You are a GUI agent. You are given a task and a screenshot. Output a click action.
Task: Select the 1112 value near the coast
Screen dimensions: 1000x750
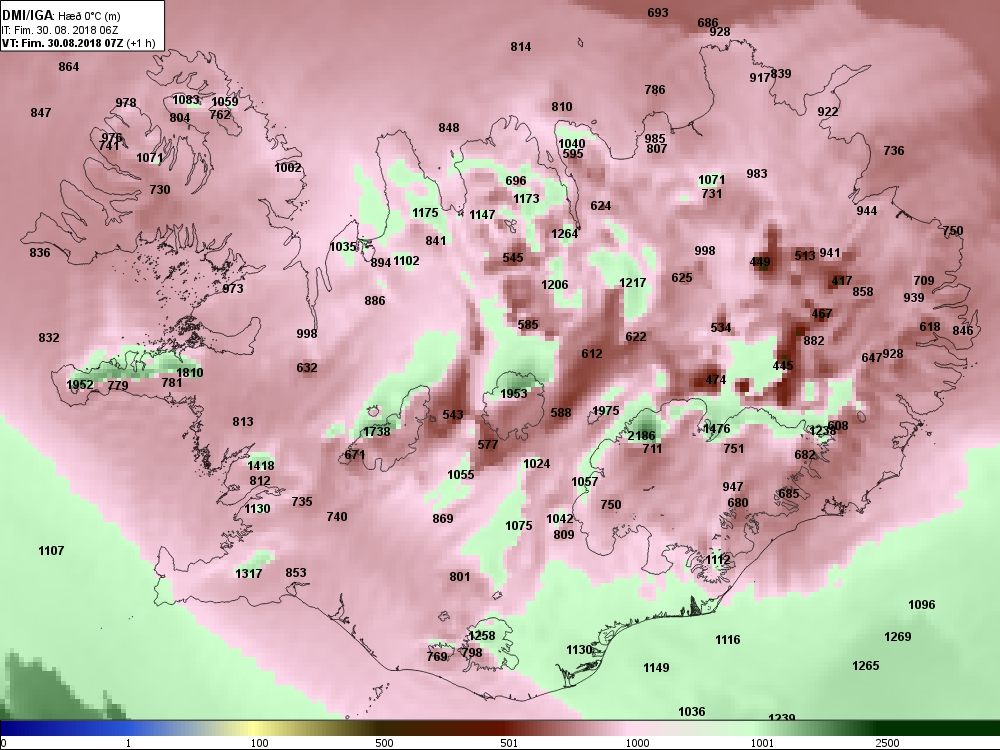coord(718,560)
